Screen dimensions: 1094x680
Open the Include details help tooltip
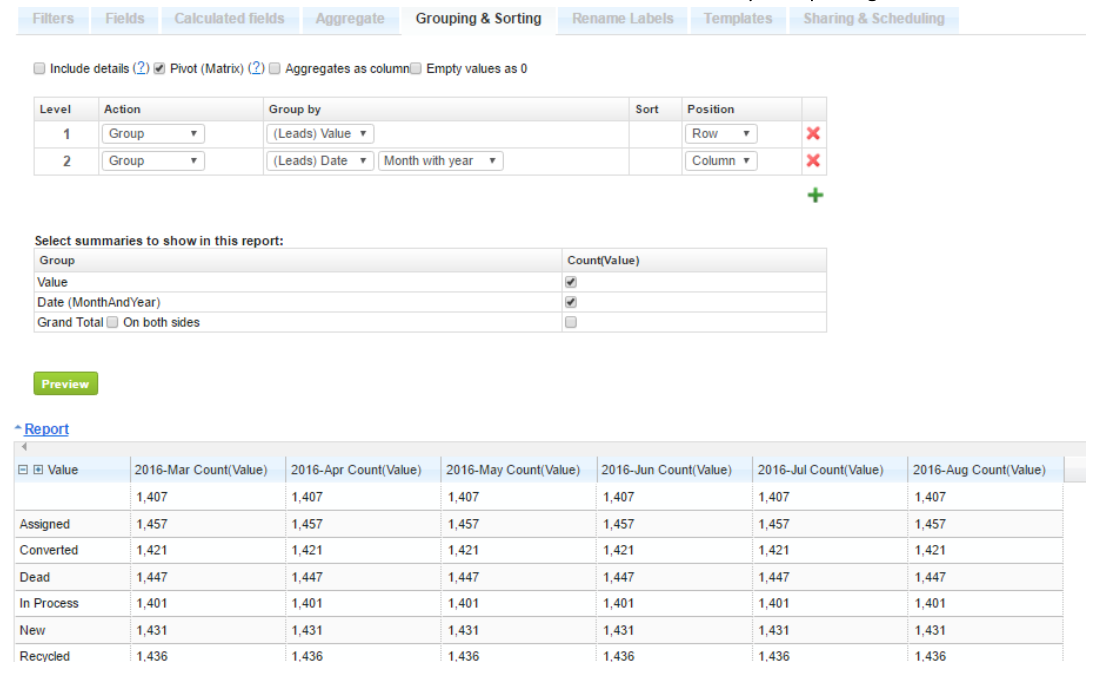141,69
